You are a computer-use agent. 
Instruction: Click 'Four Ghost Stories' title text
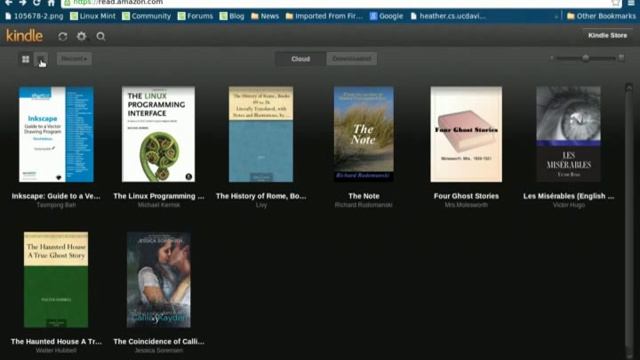[466, 196]
